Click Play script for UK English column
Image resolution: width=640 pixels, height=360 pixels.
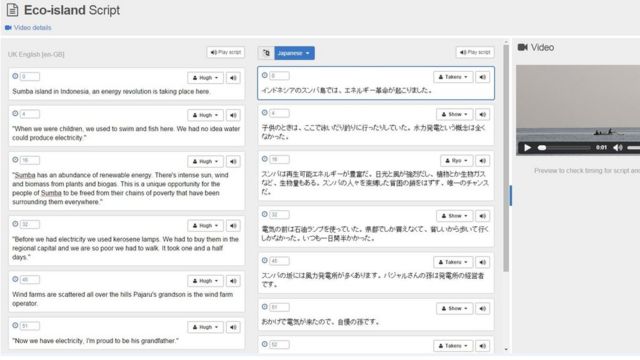tap(226, 53)
